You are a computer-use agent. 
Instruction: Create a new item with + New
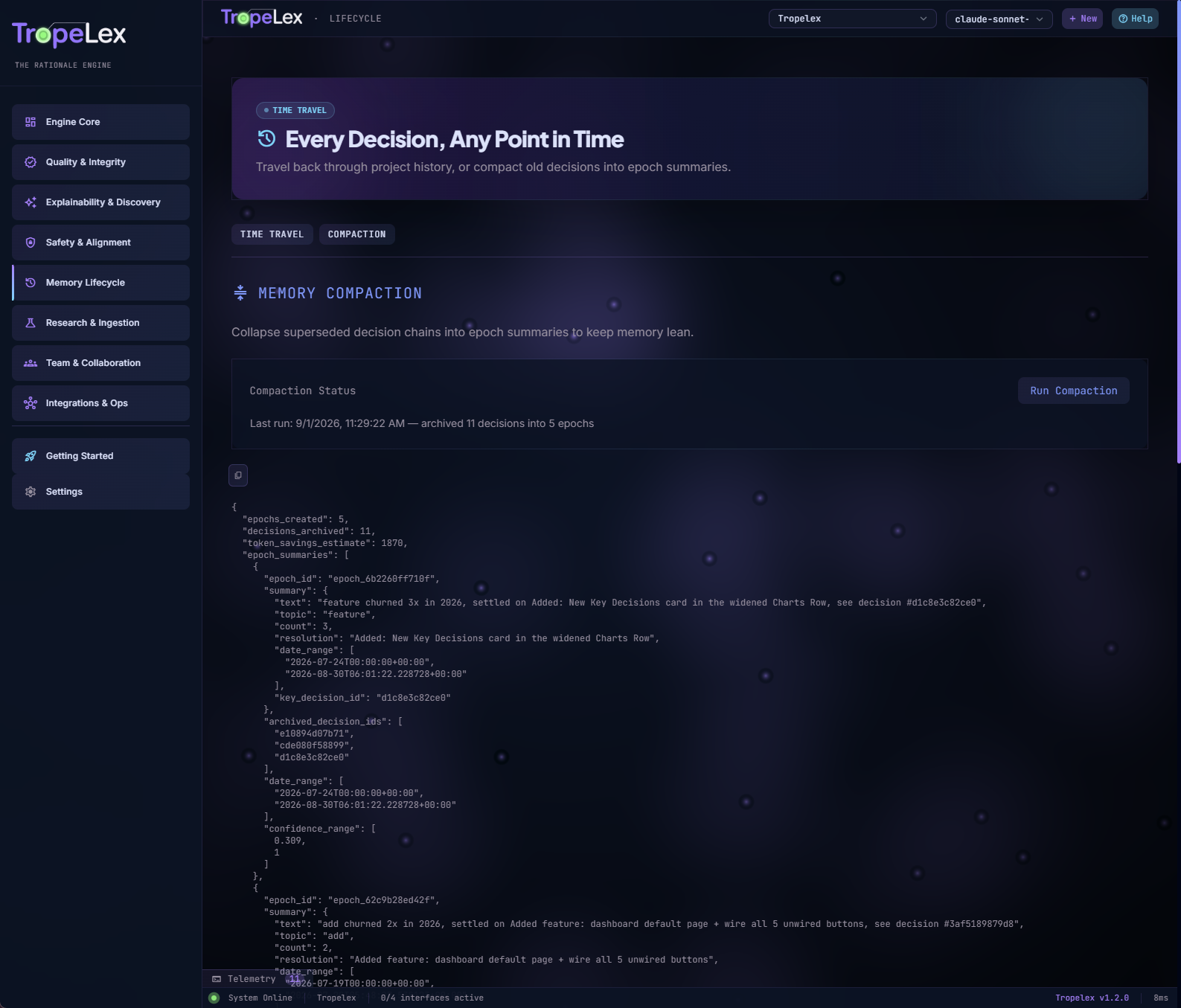pyautogui.click(x=1083, y=19)
